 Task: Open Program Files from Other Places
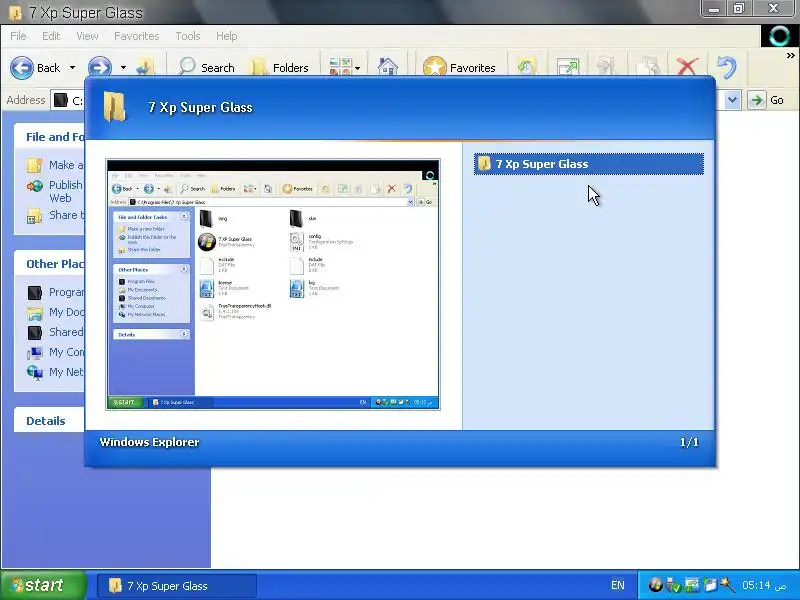click(x=55, y=292)
